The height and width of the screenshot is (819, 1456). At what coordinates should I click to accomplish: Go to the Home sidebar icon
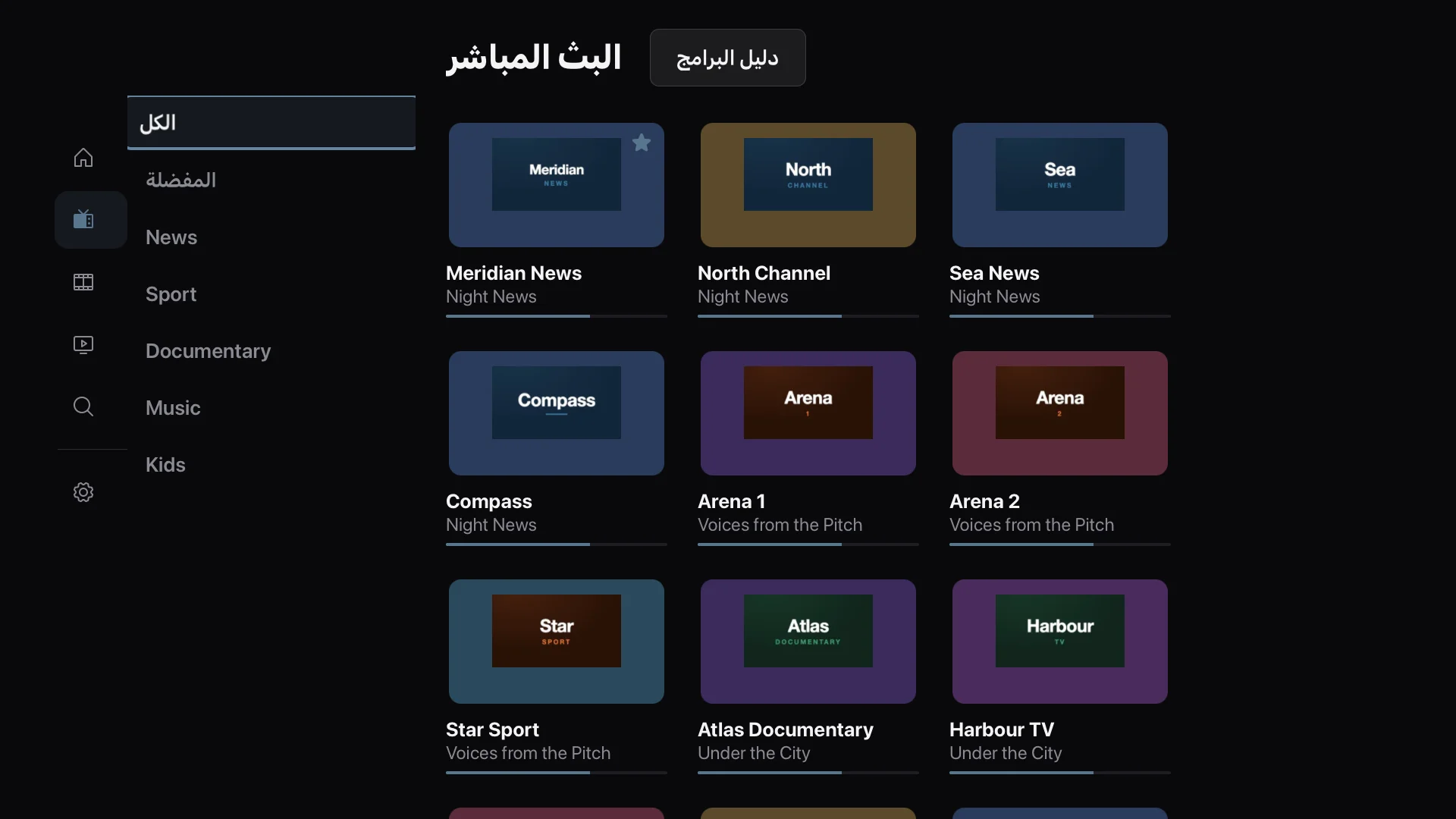[x=83, y=158]
